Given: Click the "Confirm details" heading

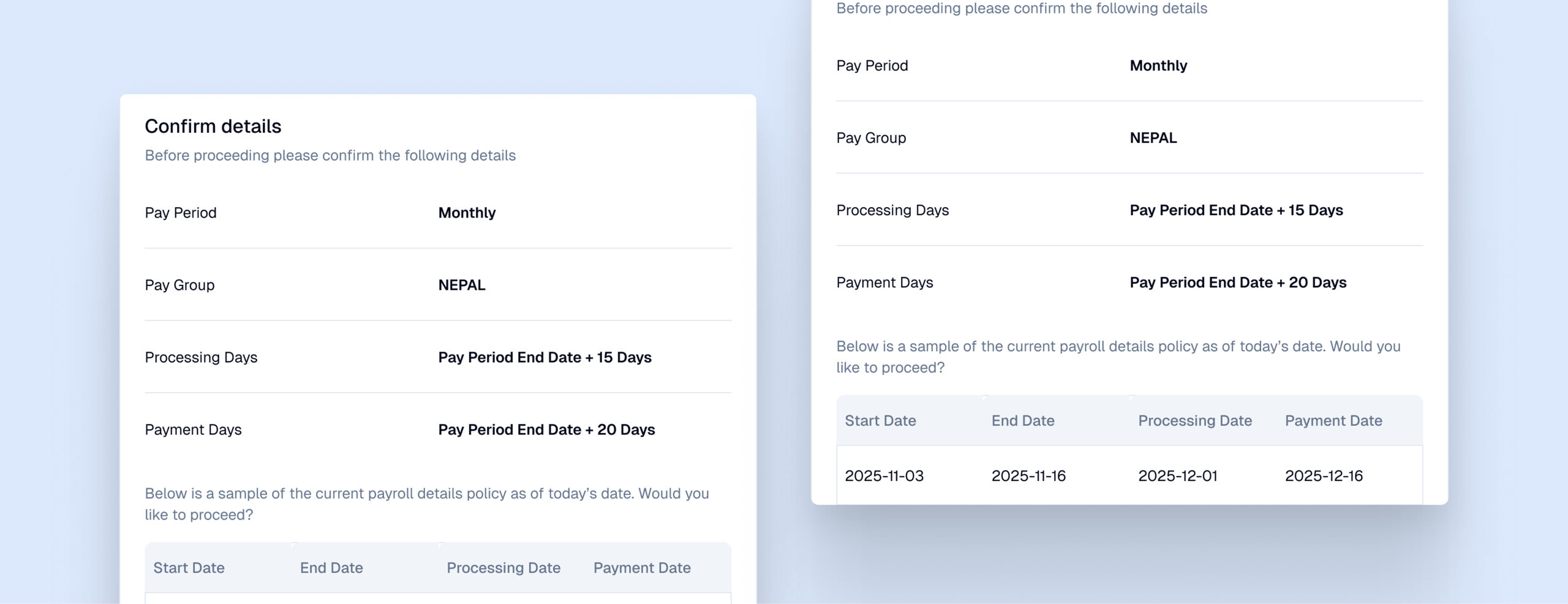Looking at the screenshot, I should (x=213, y=126).
